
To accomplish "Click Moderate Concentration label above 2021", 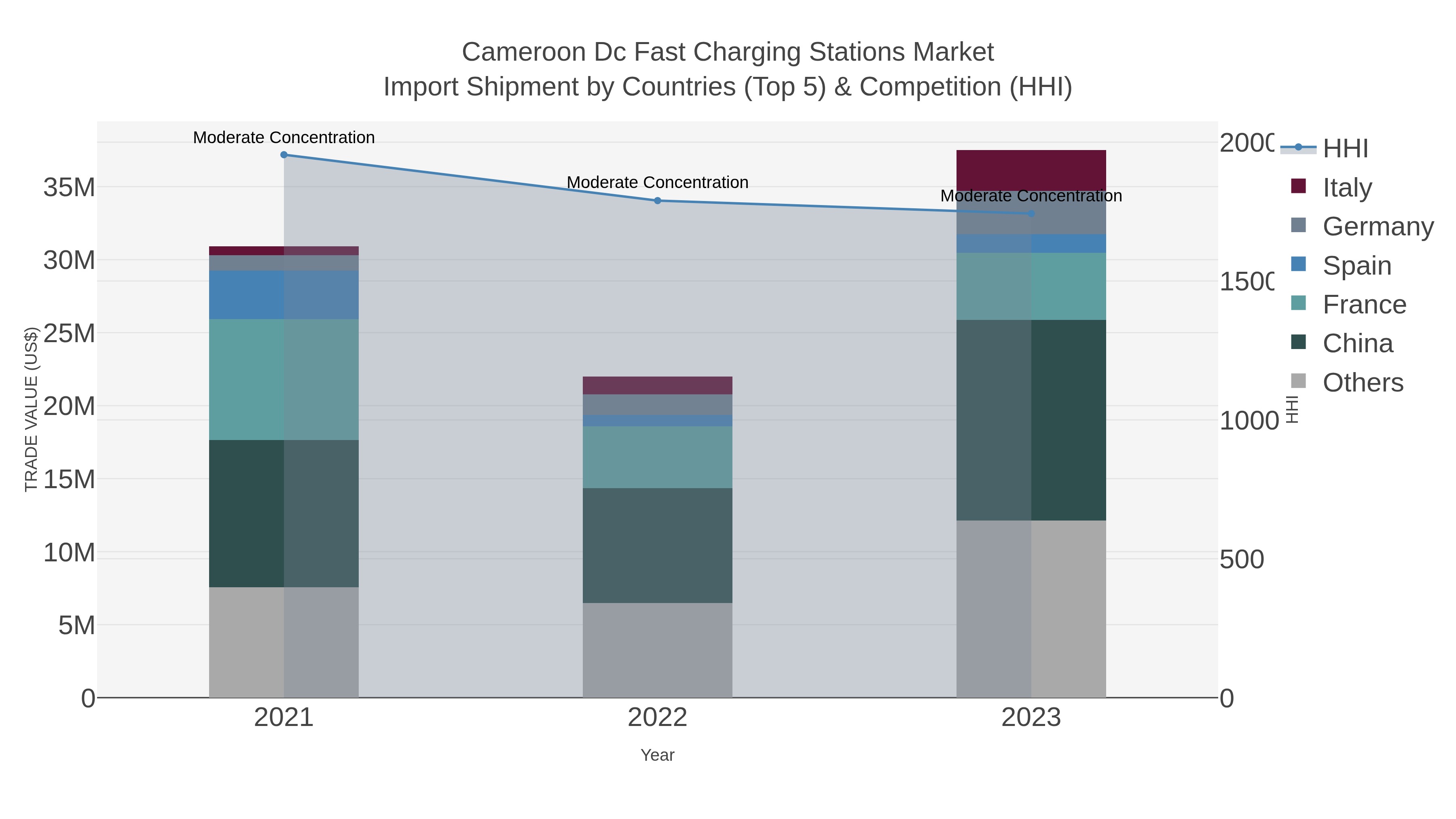I will tap(284, 138).
